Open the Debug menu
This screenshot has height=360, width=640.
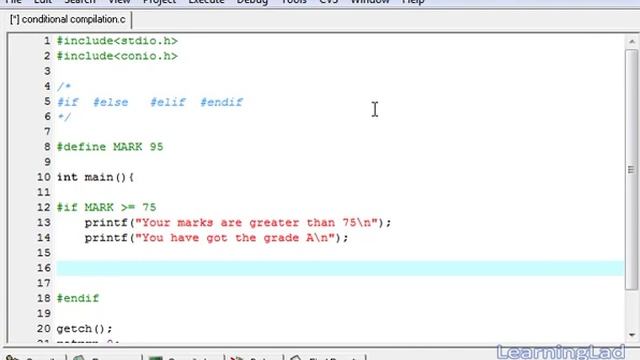252,2
